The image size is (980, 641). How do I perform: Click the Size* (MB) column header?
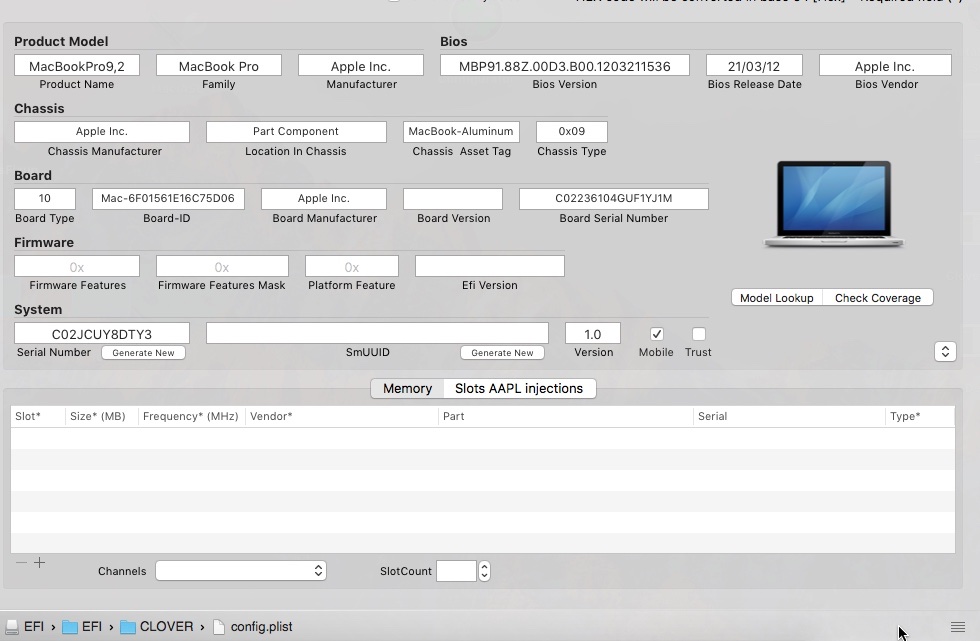pyautogui.click(x=101, y=416)
